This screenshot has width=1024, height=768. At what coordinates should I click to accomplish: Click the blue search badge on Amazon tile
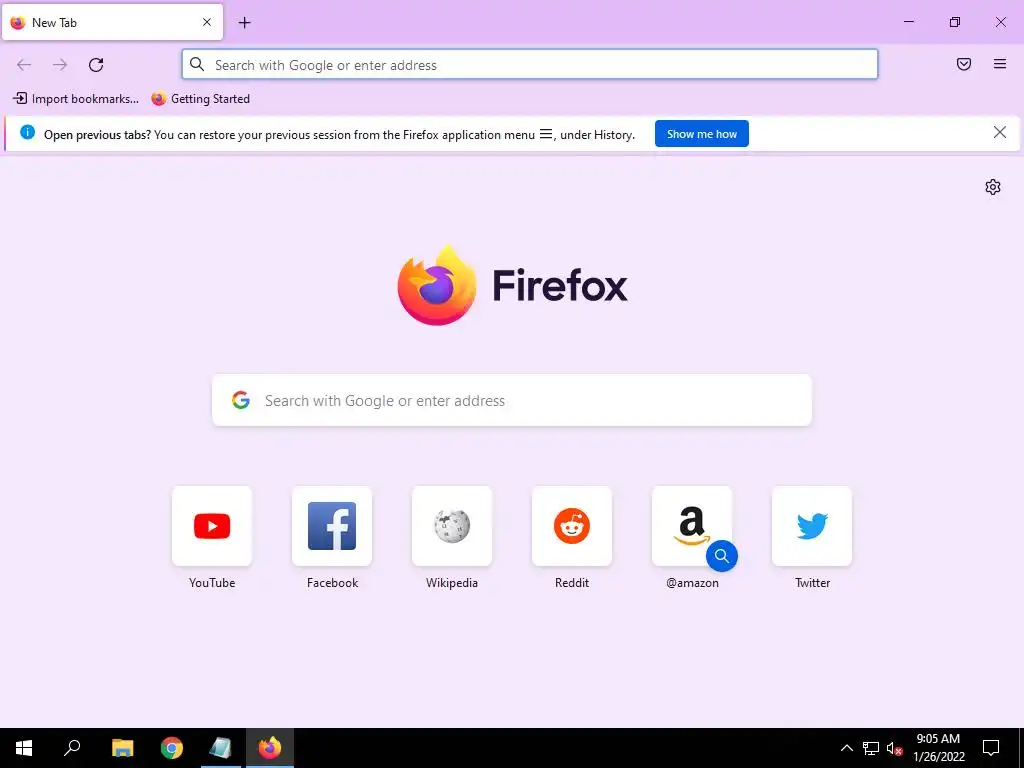[x=722, y=556]
